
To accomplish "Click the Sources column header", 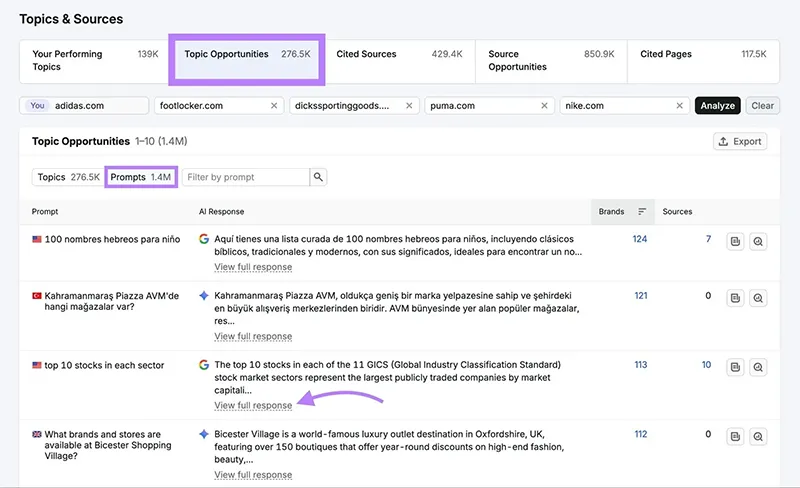I will (677, 211).
